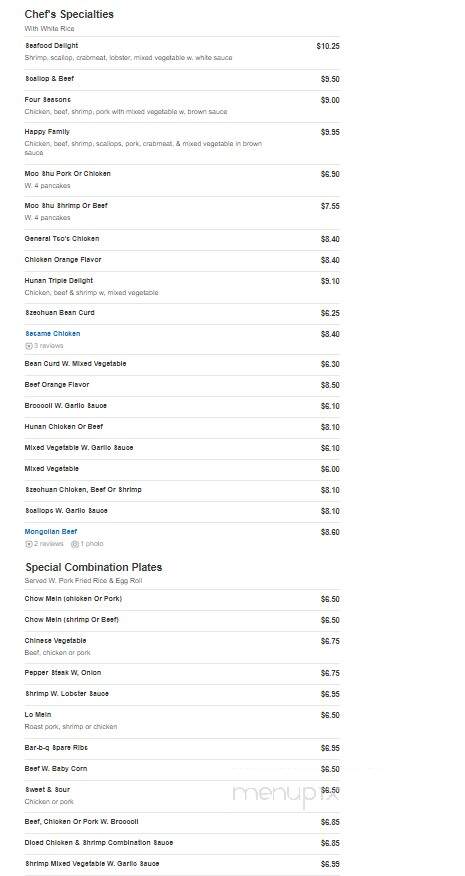Viewport: 465px width, 876px height.
Task: Open the 1 photo link under Mongolian Beef
Action: tap(92, 544)
